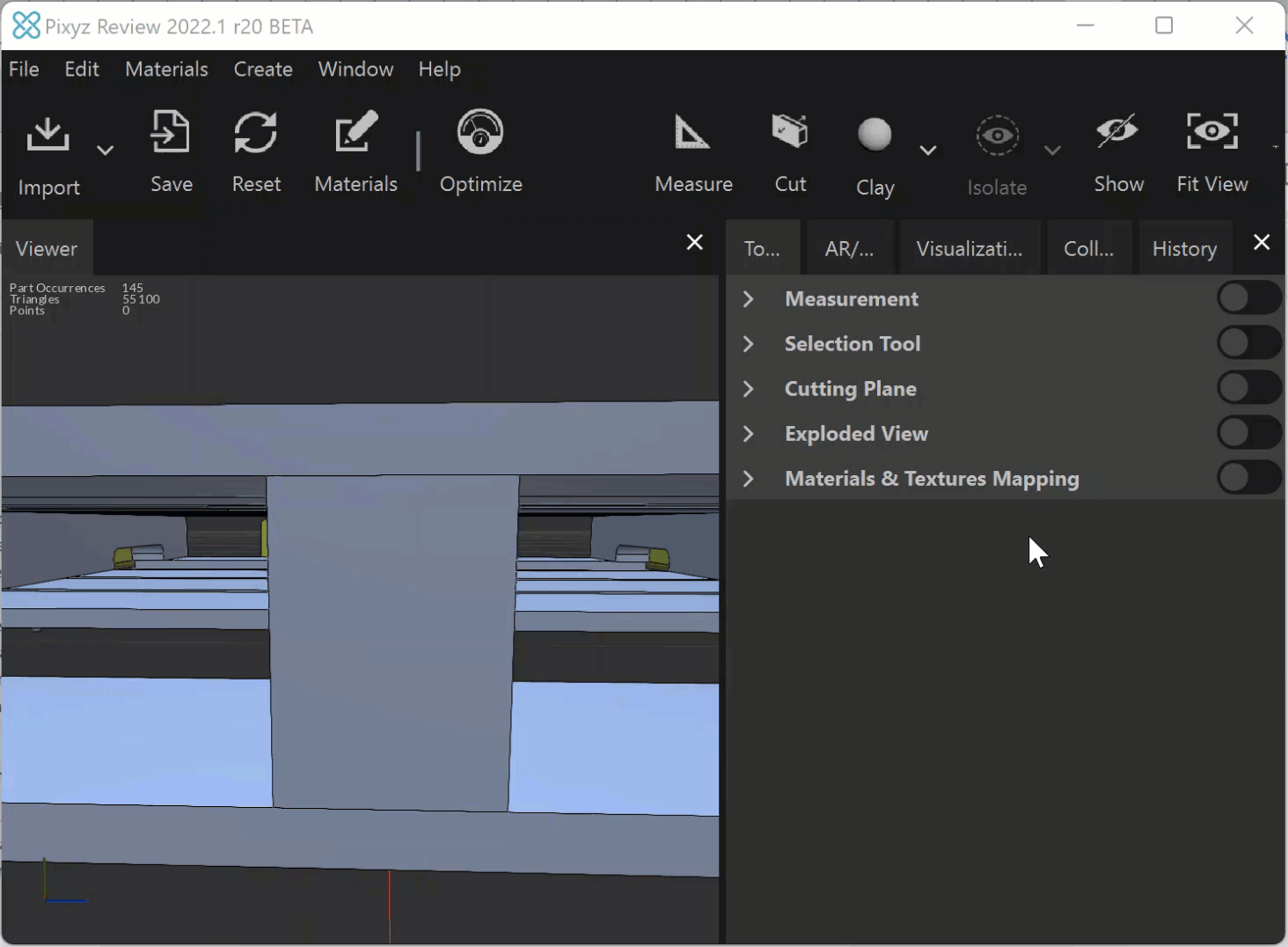Expand the Selection Tool section chevron
This screenshot has width=1288, height=947.
[749, 344]
